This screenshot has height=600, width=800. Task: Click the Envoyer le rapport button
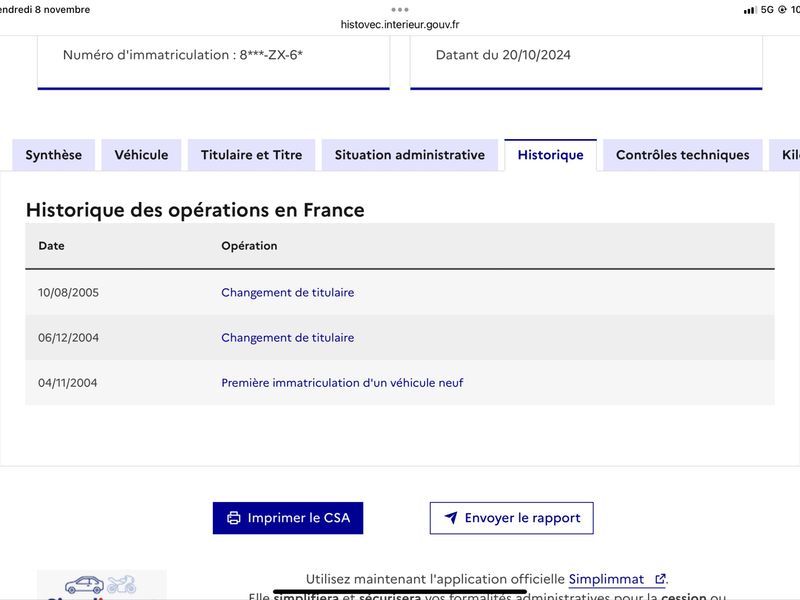512,518
